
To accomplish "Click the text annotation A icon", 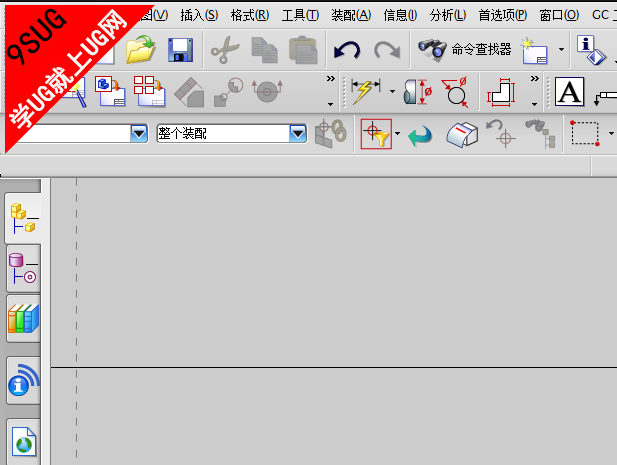I will pos(569,92).
